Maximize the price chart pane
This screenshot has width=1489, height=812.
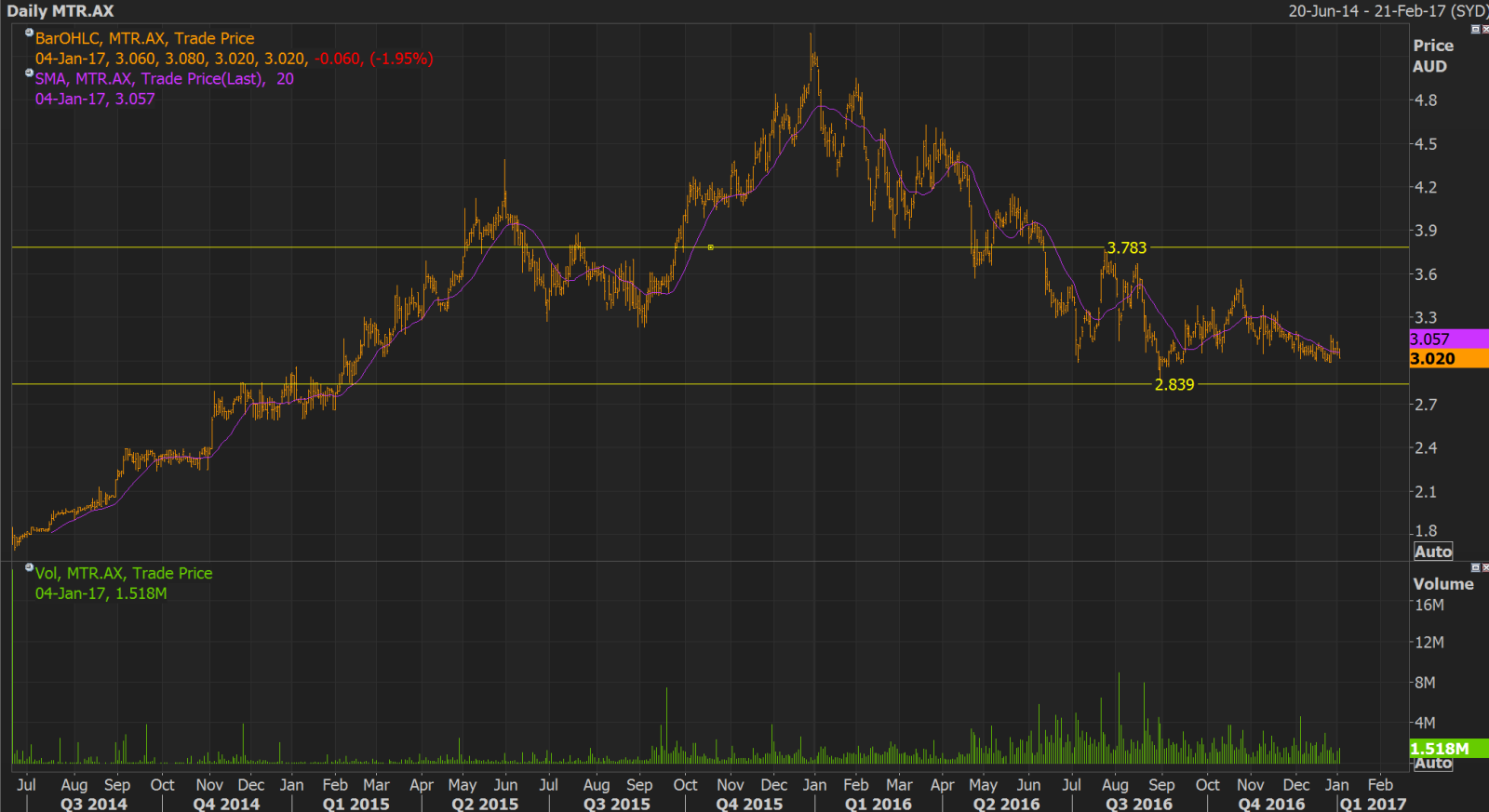(1475, 30)
